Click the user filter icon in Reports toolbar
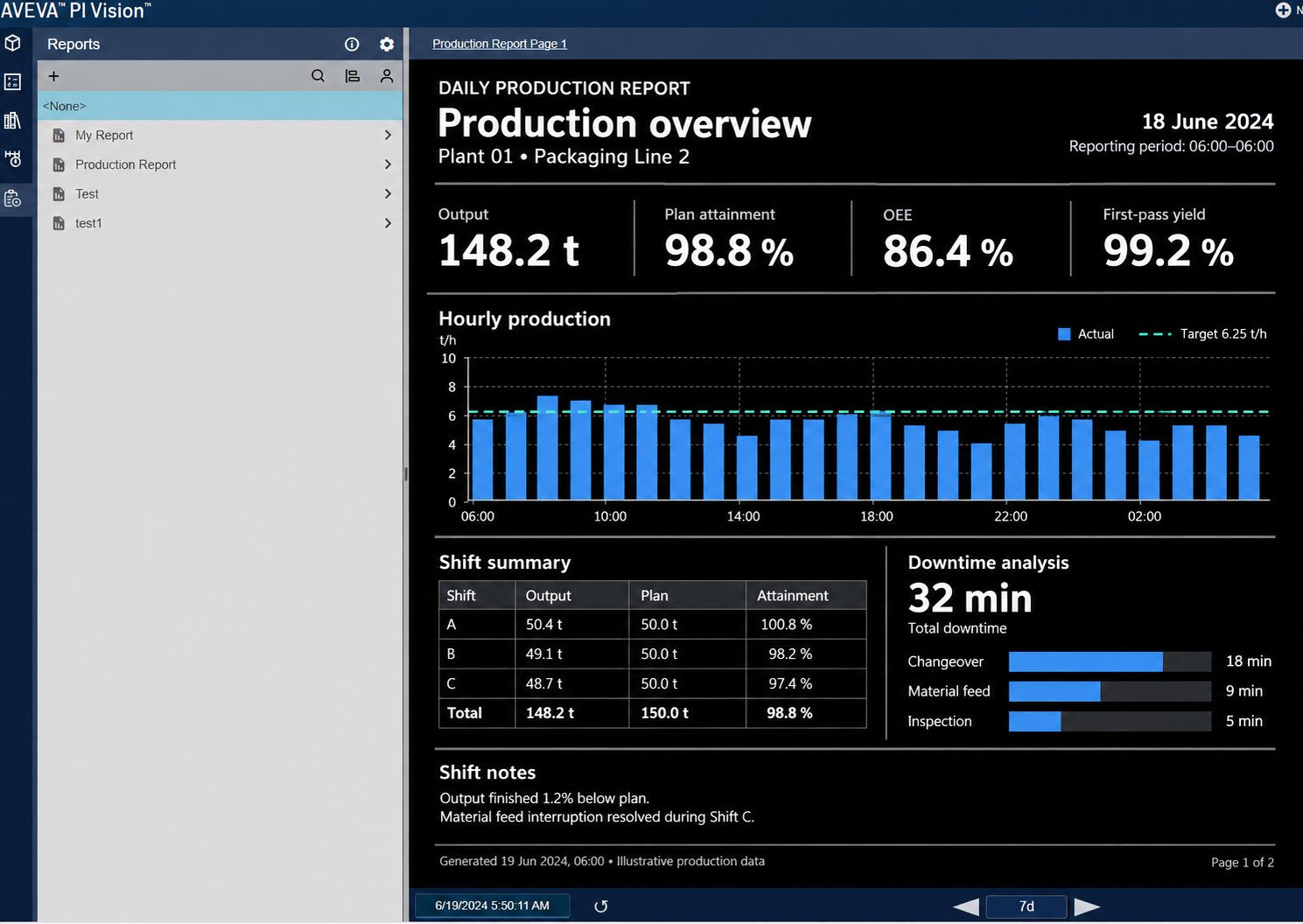 pyautogui.click(x=387, y=76)
